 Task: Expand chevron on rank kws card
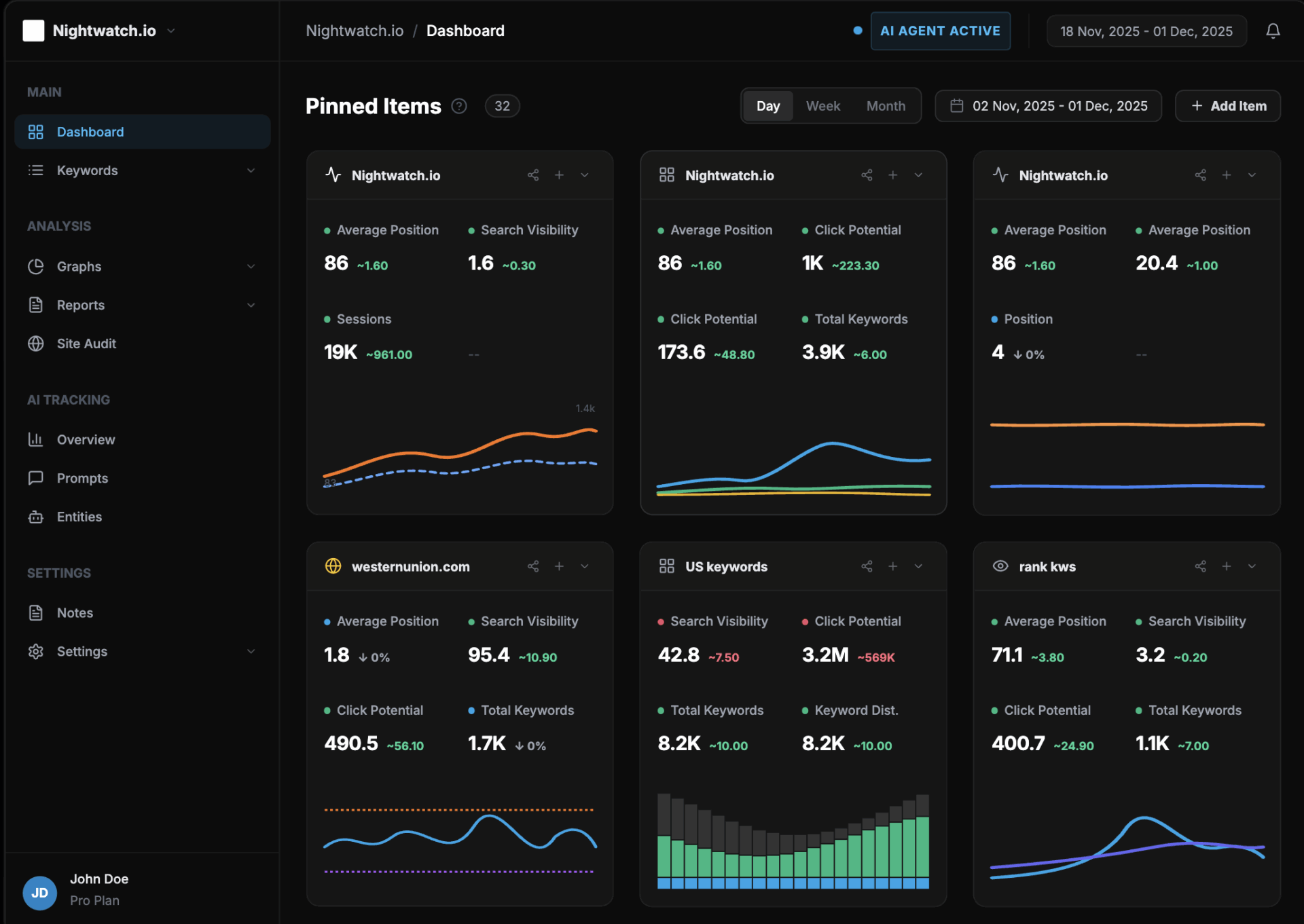click(1252, 566)
